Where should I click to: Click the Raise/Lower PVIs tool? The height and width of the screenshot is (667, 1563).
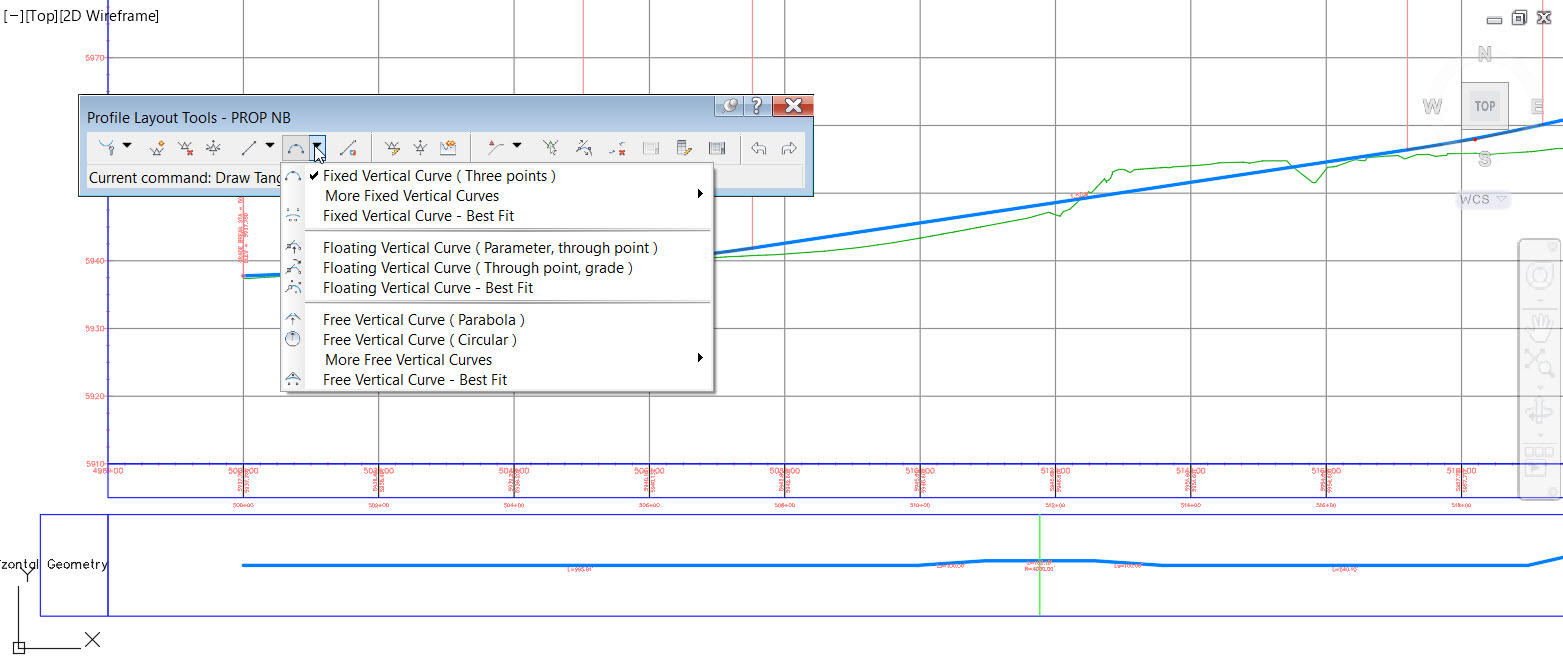pyautogui.click(x=418, y=146)
